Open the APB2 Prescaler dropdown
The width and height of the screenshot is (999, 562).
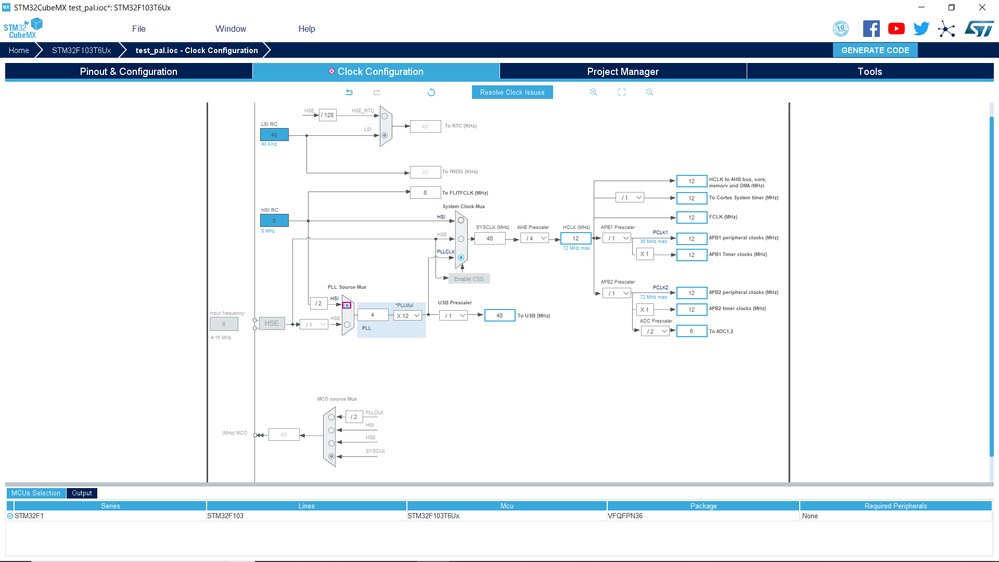[x=616, y=293]
